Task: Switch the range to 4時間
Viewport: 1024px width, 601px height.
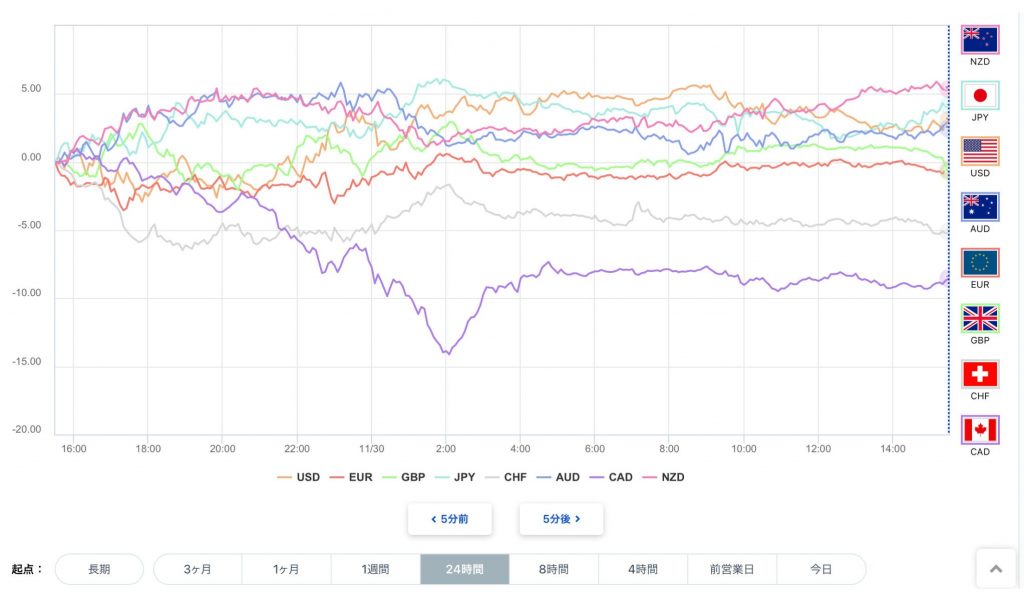Action: click(x=643, y=569)
